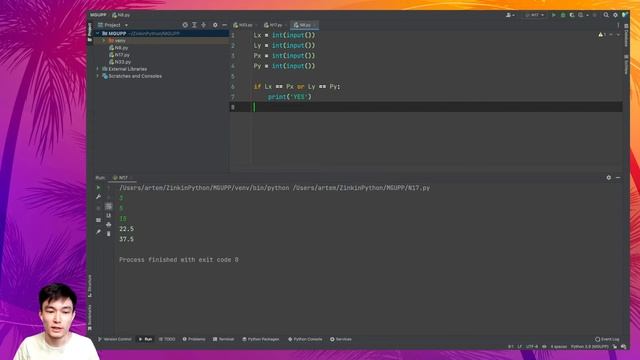Print console output icon in Run panel
Screen dimensions: 640x360
pos(109,224)
